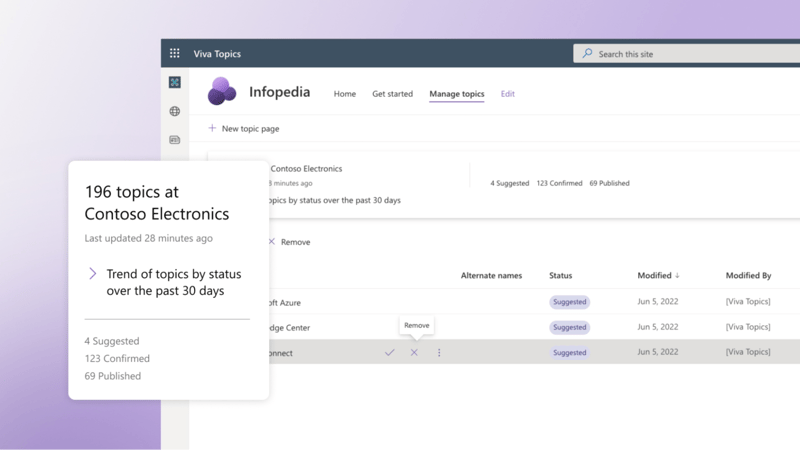Expand Trend of topics chevron in card
This screenshot has width=800, height=450.
click(x=92, y=273)
